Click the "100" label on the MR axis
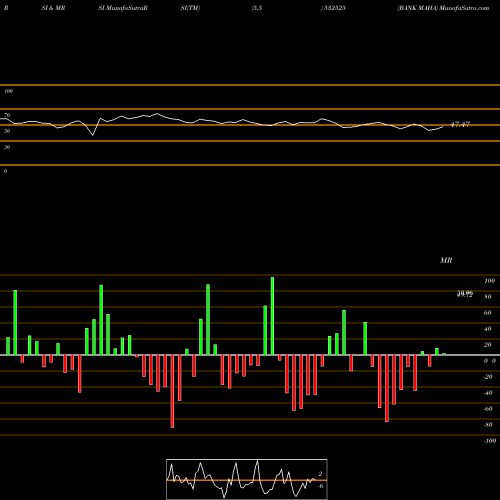Viewport: 500px width, 500px height. click(489, 281)
